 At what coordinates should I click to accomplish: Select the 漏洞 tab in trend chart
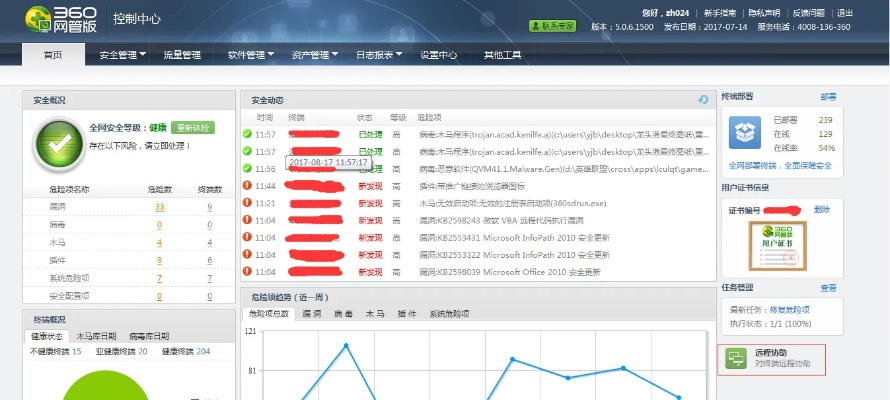click(311, 314)
